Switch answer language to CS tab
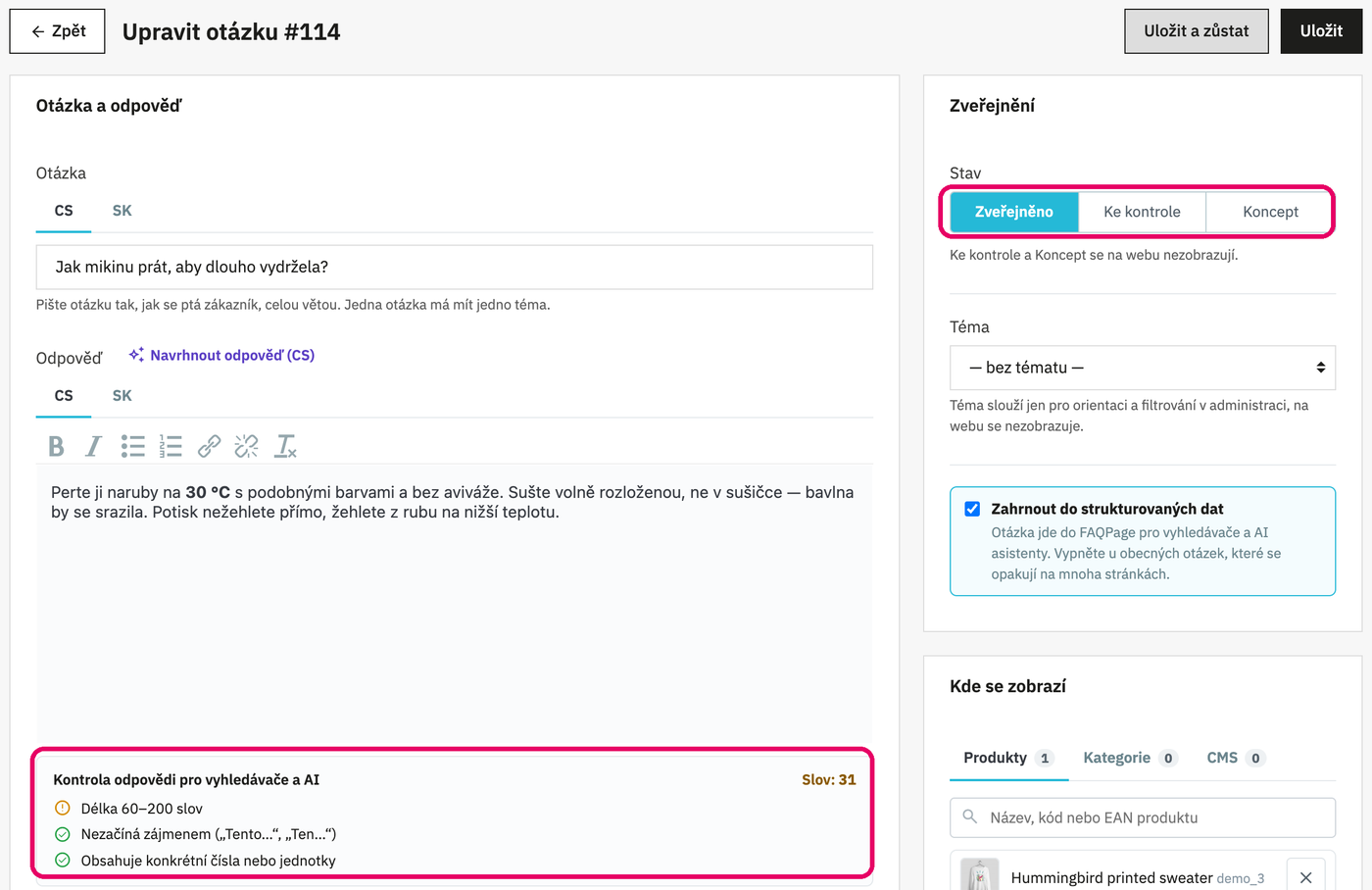This screenshot has height=890, width=1372. pos(64,396)
